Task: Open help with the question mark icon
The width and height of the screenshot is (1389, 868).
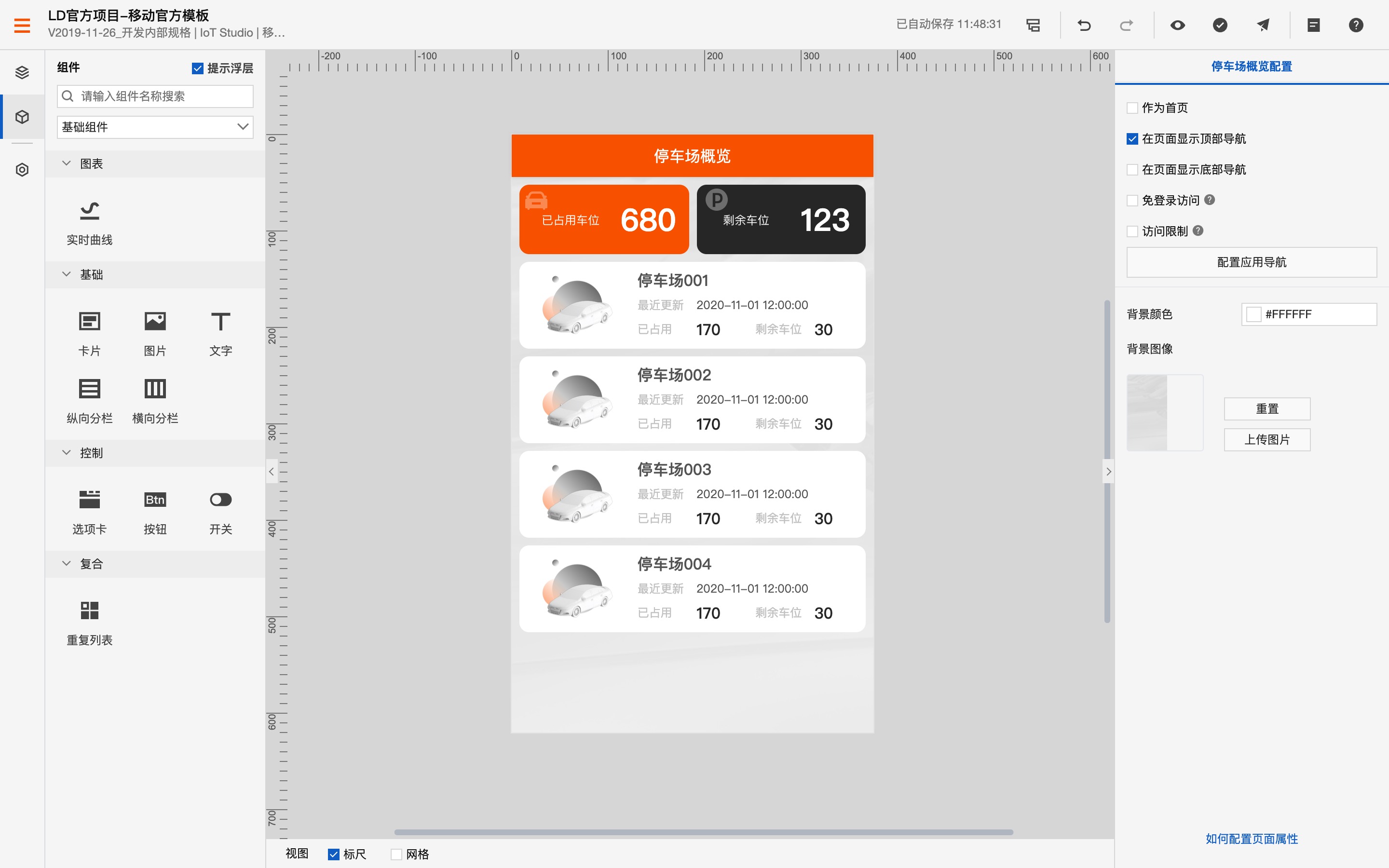Action: pos(1356,25)
